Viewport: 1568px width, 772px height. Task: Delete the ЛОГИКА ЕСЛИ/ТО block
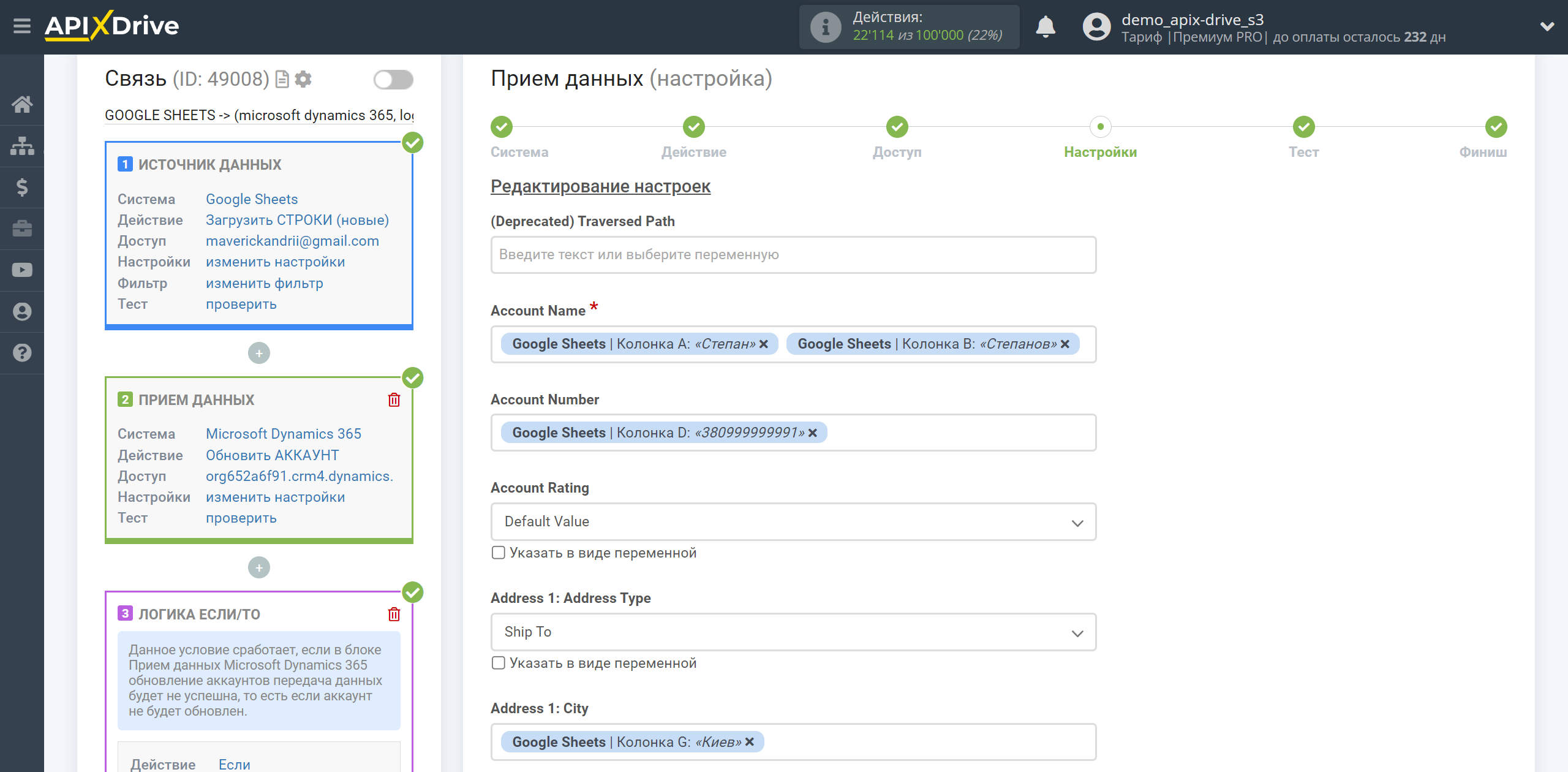click(x=394, y=614)
